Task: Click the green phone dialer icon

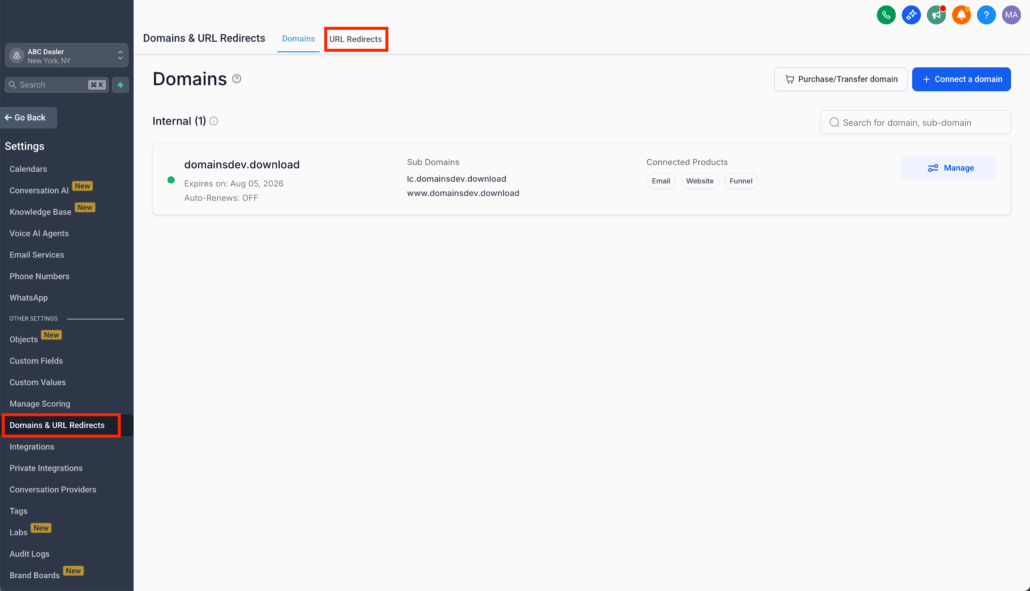Action: pyautogui.click(x=885, y=15)
